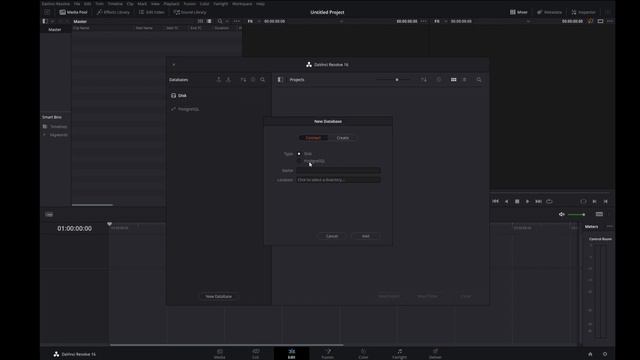Open Project Settings gear icon
The height and width of the screenshot is (360, 640).
coord(605,354)
